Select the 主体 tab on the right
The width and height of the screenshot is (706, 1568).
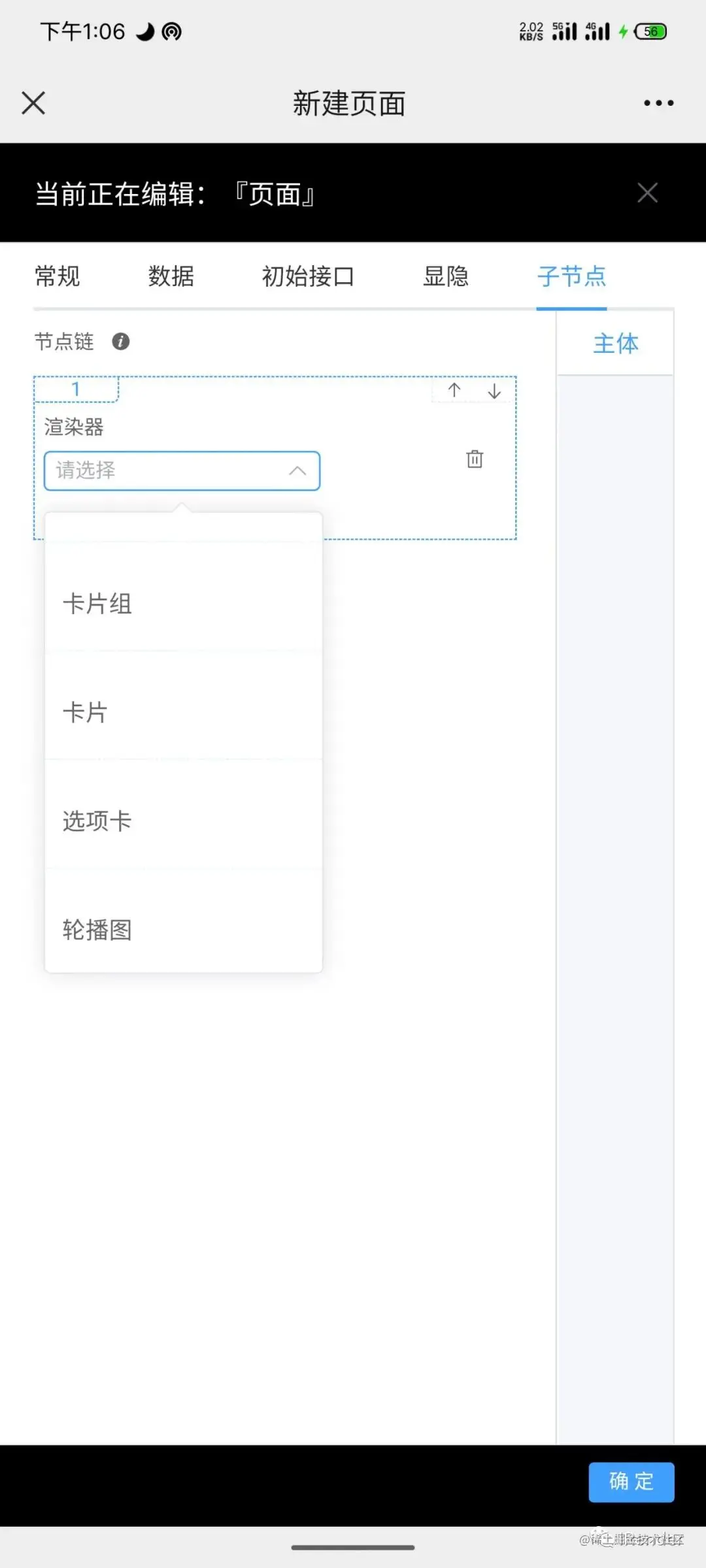615,344
